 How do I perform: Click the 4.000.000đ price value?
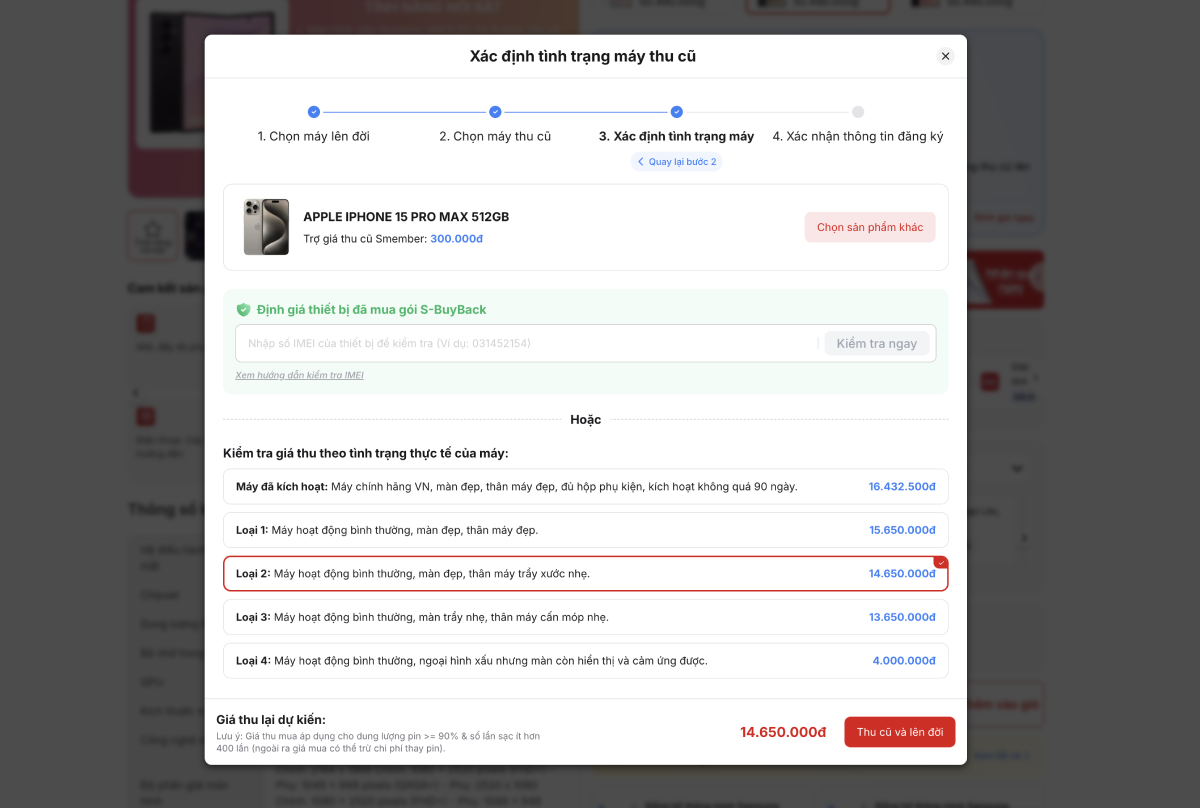point(904,661)
